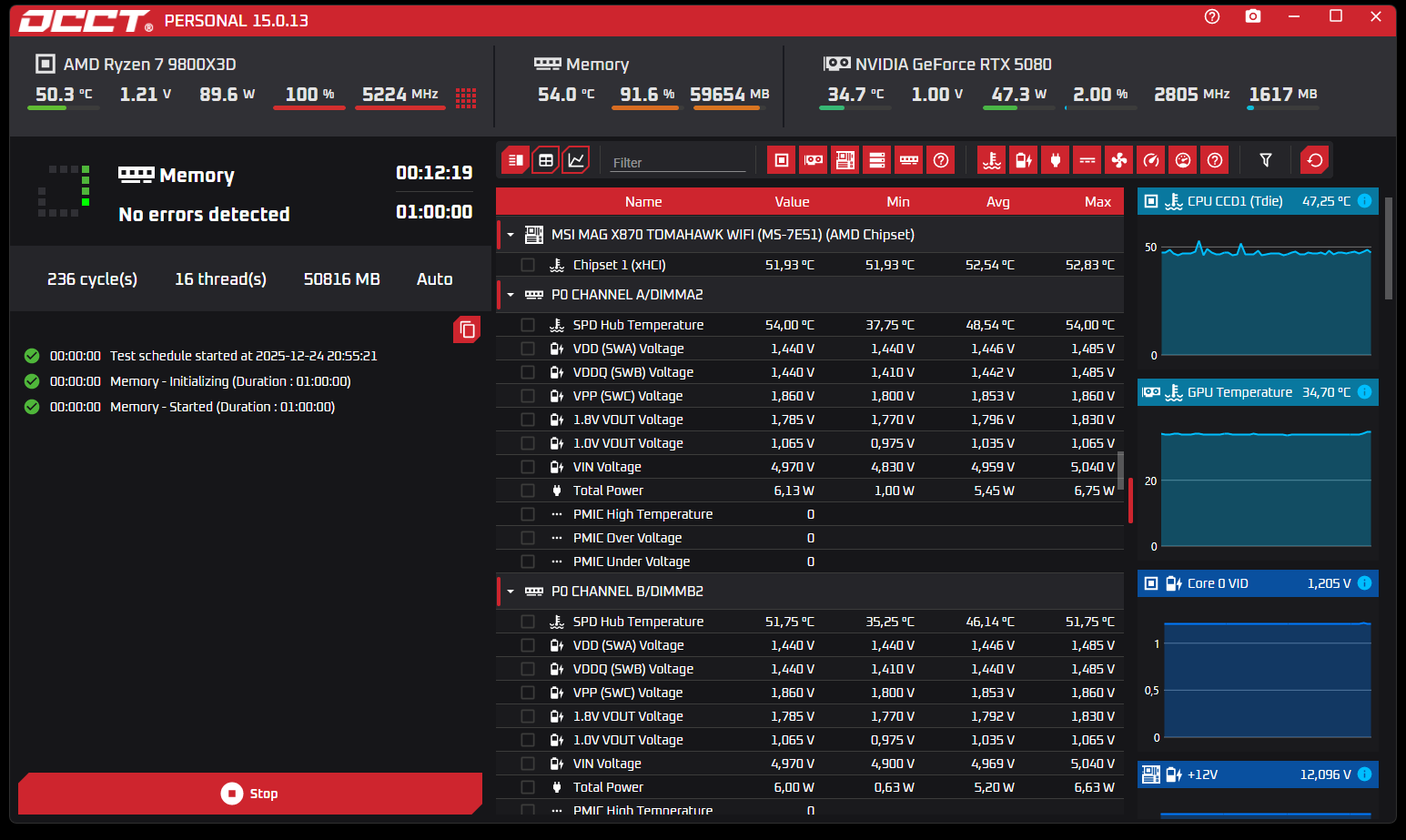Check VDD (SWA) Voltage box under DIMMA2

(x=528, y=349)
